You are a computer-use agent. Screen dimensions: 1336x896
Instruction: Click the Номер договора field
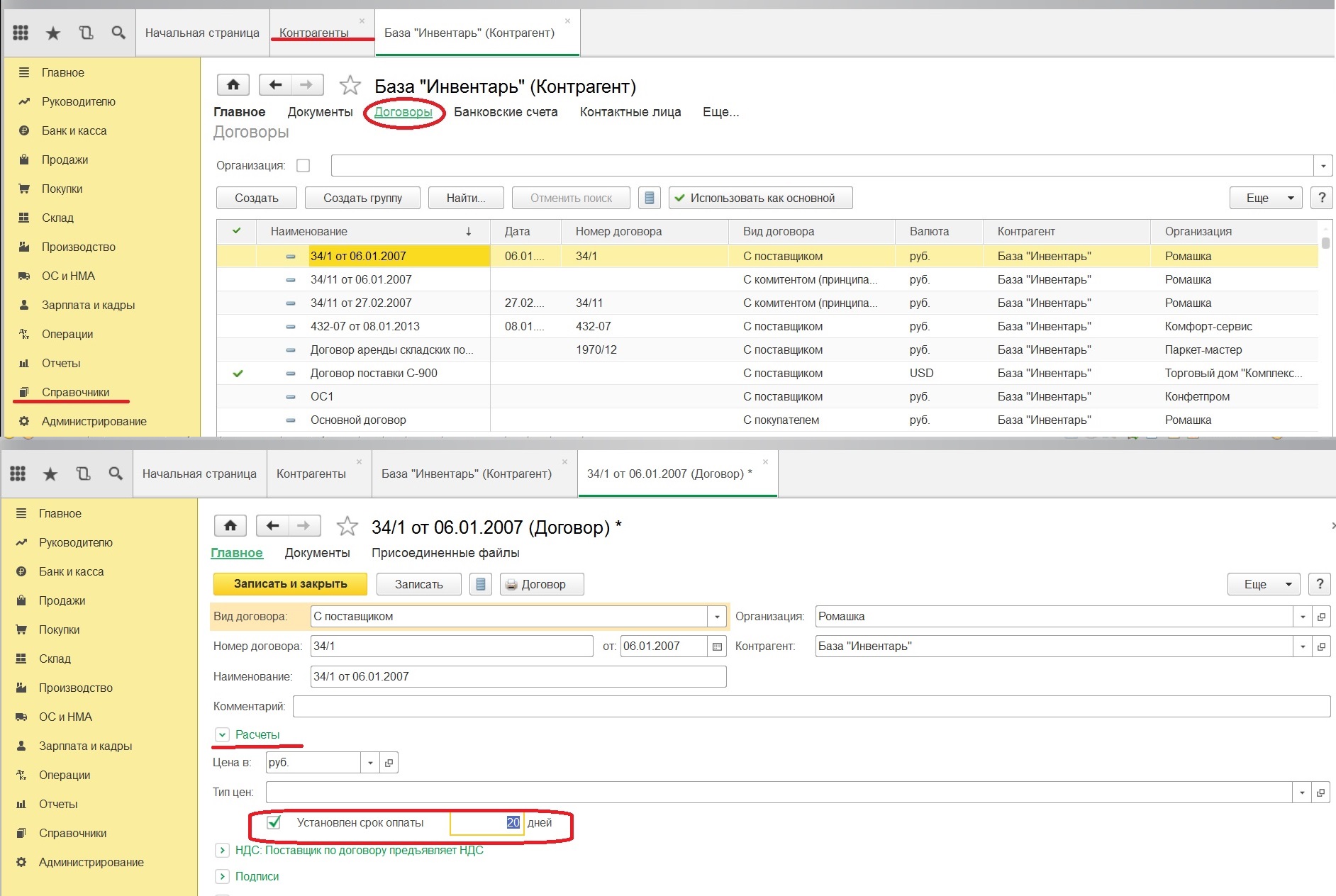pyautogui.click(x=452, y=646)
